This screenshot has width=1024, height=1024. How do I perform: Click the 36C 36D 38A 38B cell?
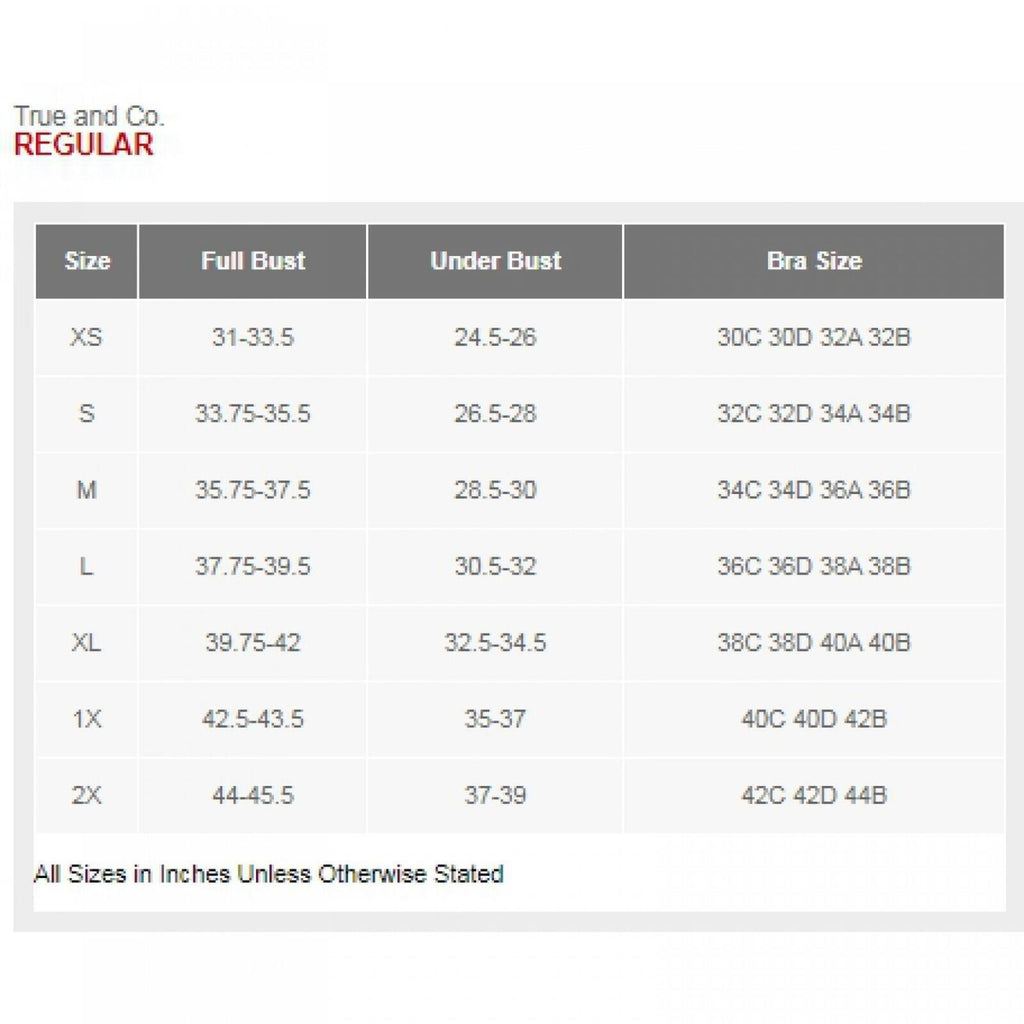coord(813,566)
